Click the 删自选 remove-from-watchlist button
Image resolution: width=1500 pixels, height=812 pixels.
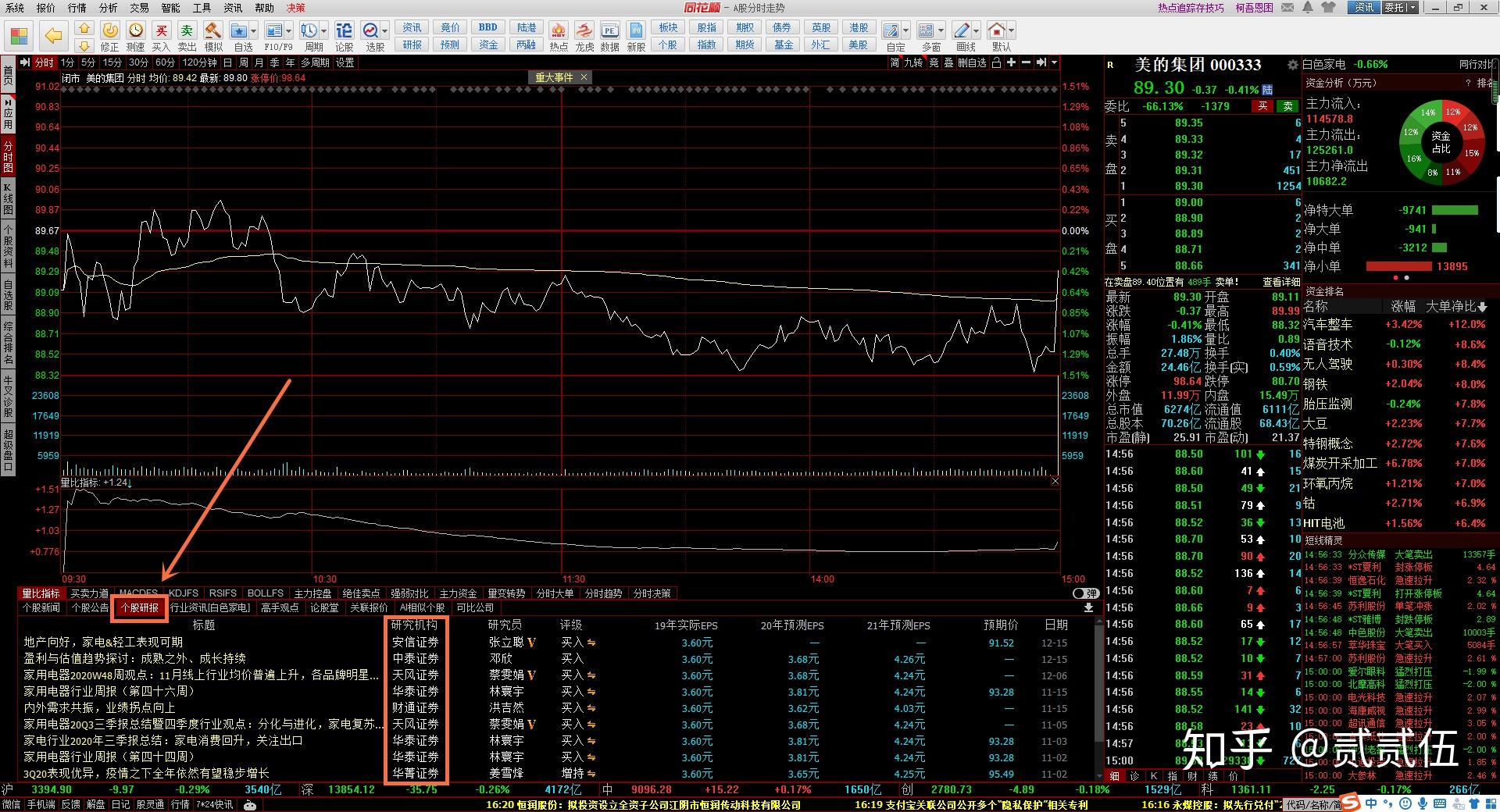pyautogui.click(x=972, y=62)
